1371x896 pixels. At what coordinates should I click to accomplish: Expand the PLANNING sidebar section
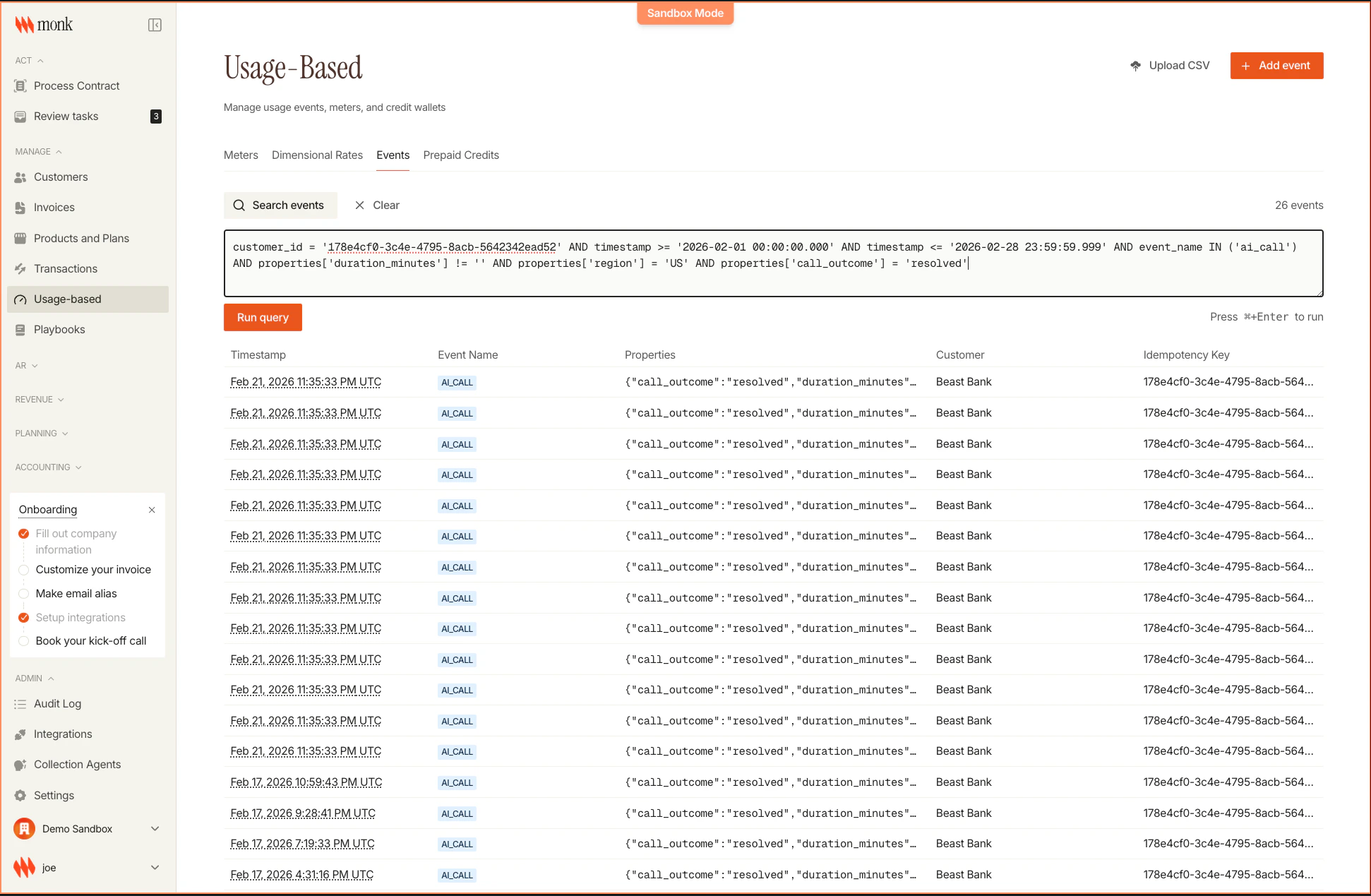tap(42, 434)
